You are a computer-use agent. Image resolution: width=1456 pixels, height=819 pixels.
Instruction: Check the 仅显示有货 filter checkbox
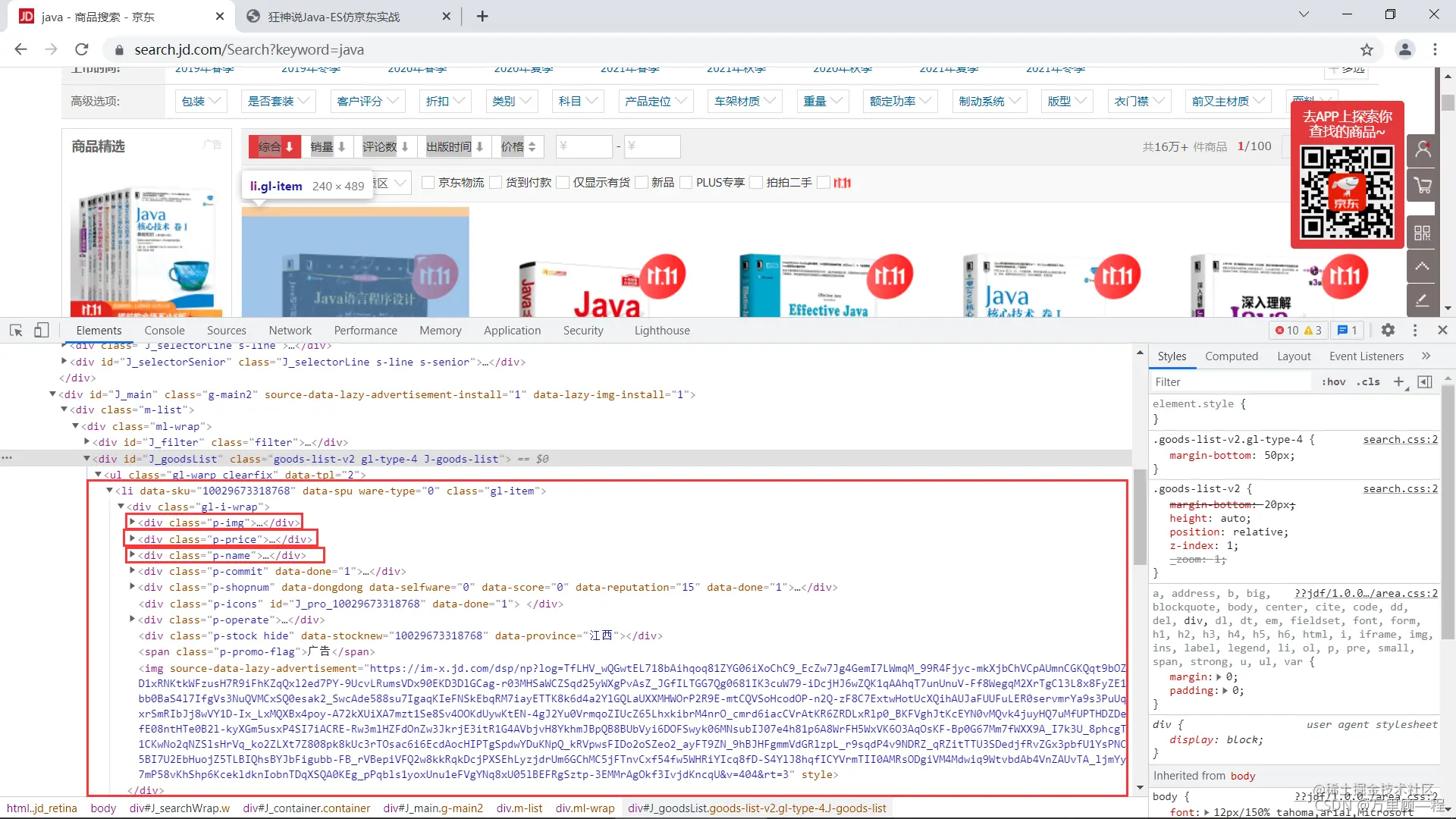(563, 183)
